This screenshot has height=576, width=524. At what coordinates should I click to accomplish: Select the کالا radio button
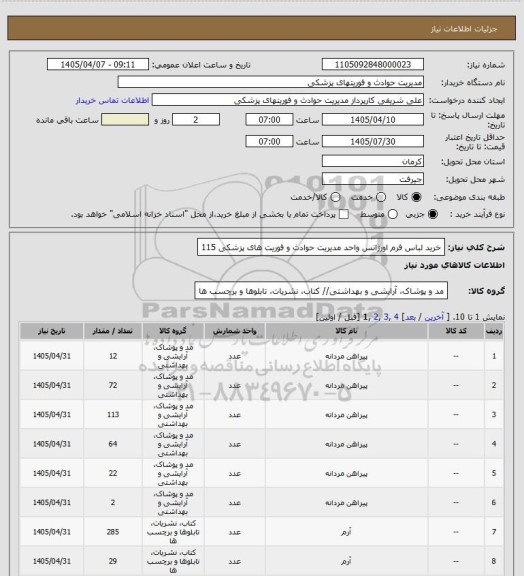point(416,197)
